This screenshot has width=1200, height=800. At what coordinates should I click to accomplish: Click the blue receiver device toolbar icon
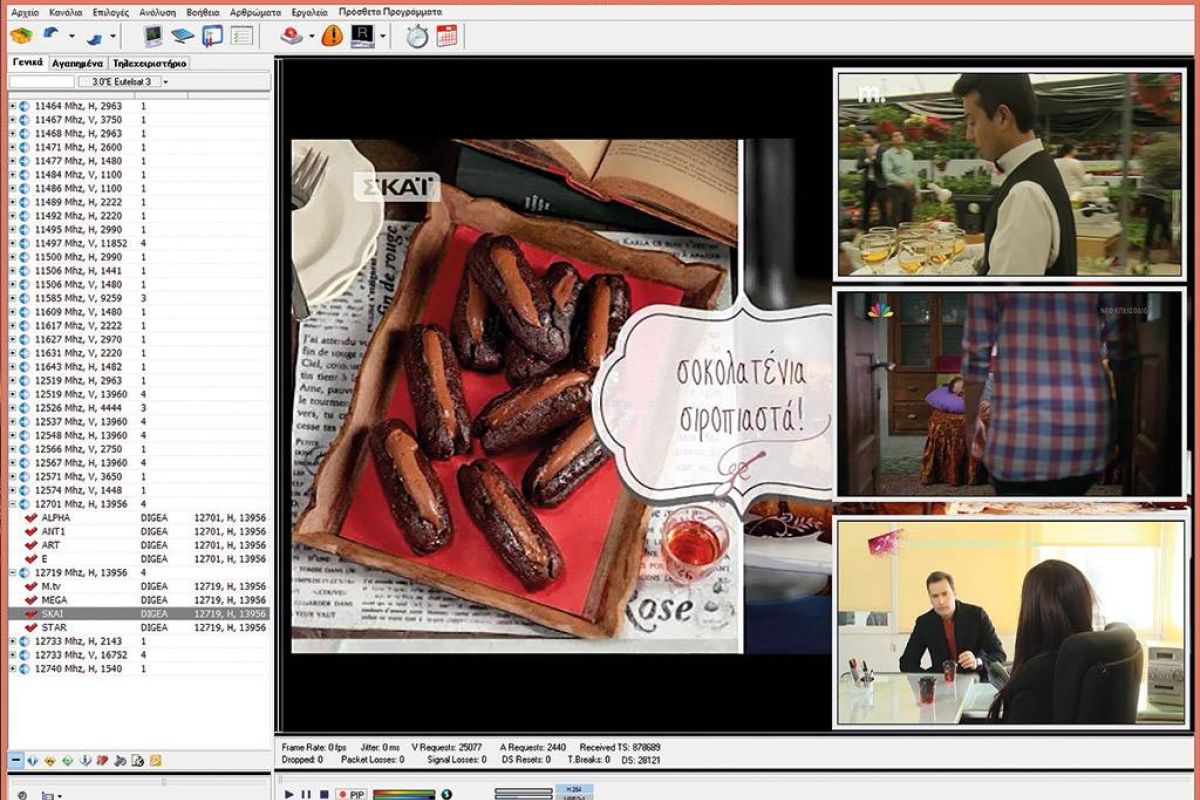click(182, 36)
